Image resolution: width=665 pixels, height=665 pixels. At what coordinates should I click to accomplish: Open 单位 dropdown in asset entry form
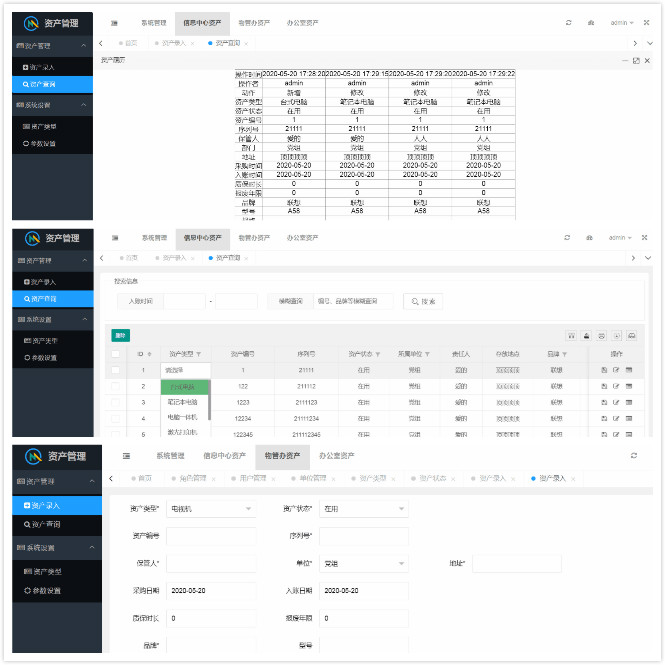pos(364,563)
